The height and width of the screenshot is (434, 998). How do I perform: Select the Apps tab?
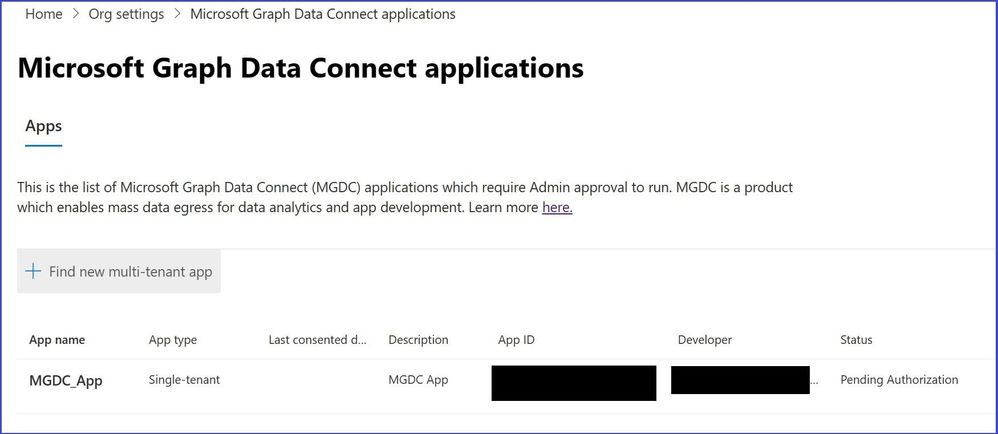(x=43, y=126)
